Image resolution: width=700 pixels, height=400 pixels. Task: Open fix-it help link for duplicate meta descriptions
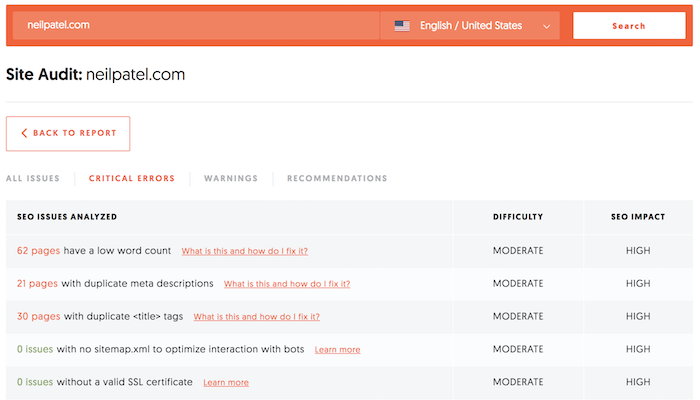(287, 284)
